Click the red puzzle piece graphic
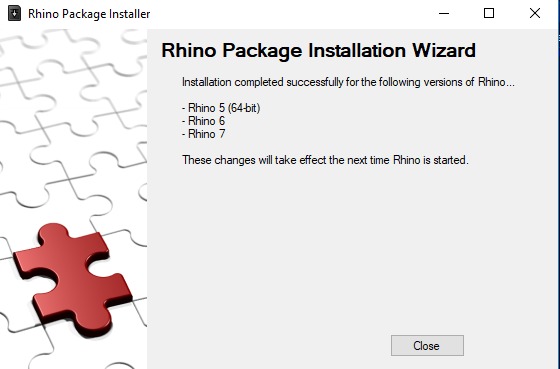 point(73,279)
